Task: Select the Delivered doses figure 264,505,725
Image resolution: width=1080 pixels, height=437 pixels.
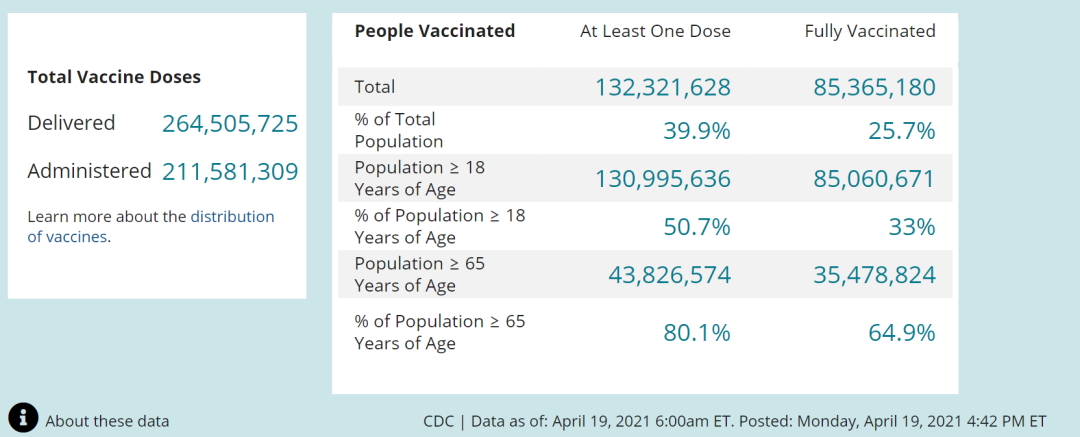Action: (x=230, y=124)
